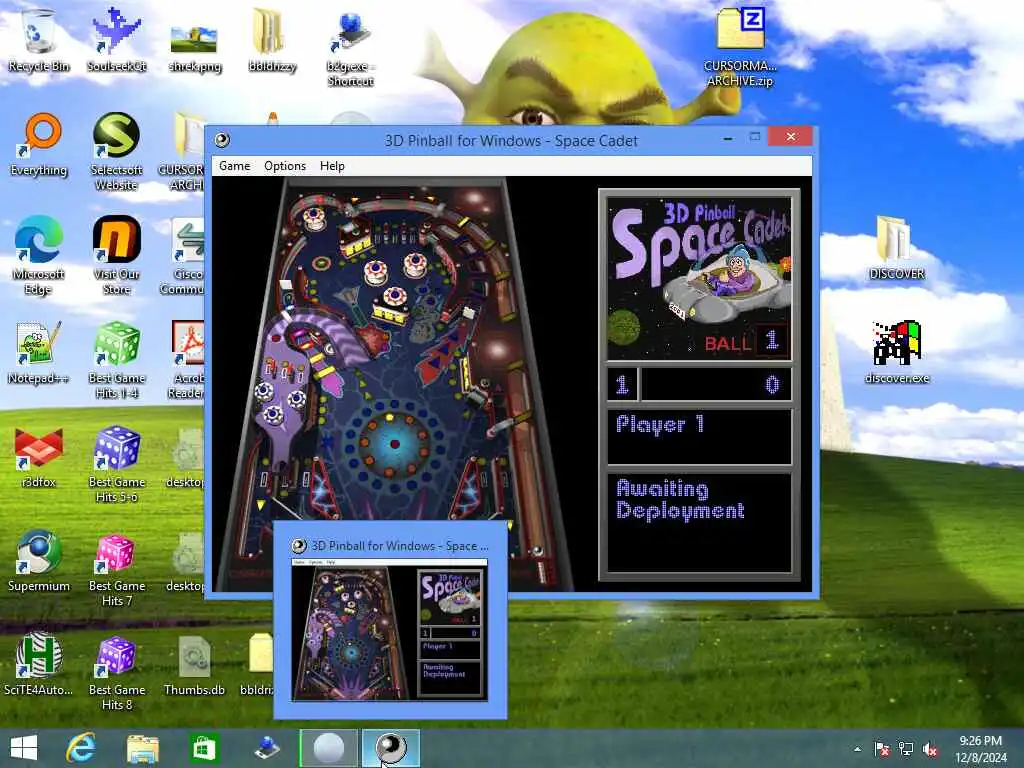The width and height of the screenshot is (1024, 768).
Task: Select the Notepad++ desktop shortcut
Action: coord(39,353)
